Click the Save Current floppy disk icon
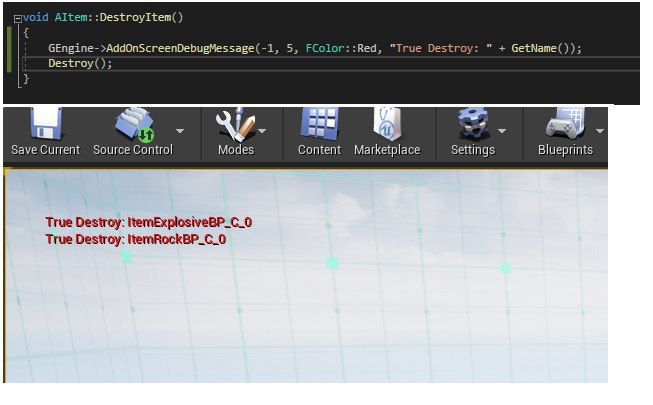The image size is (653, 405). [x=46, y=124]
